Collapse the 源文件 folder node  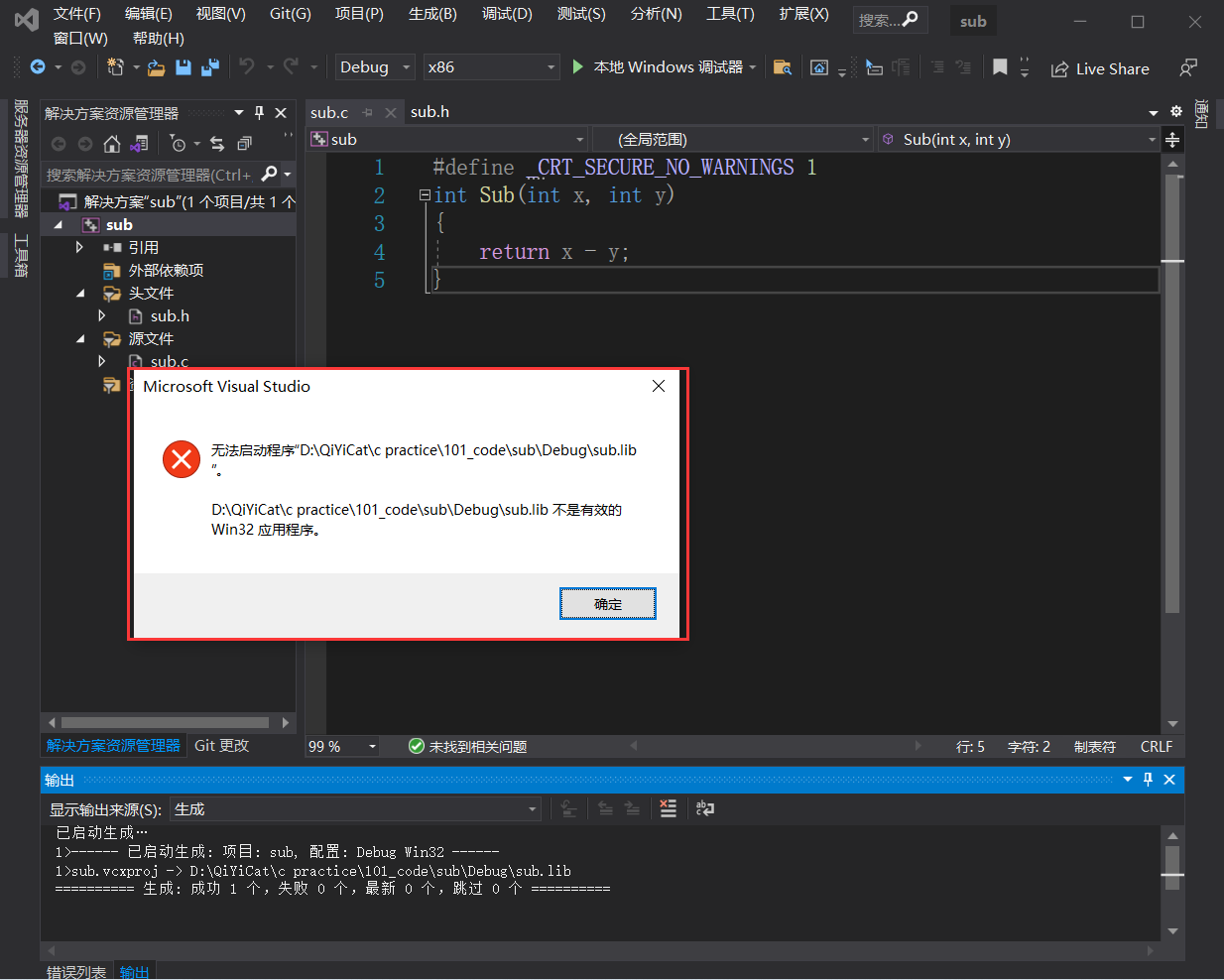(x=80, y=339)
